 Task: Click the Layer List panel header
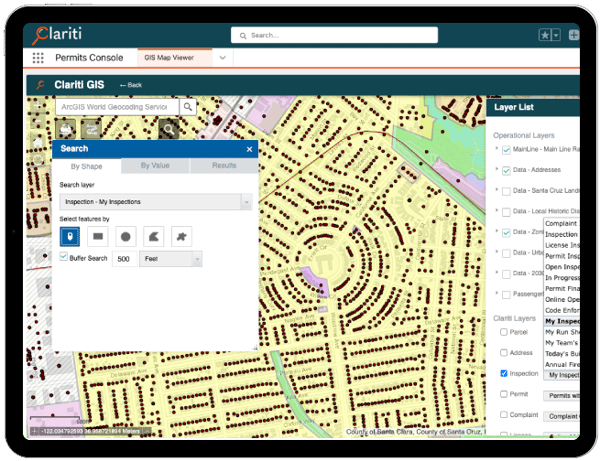[533, 107]
